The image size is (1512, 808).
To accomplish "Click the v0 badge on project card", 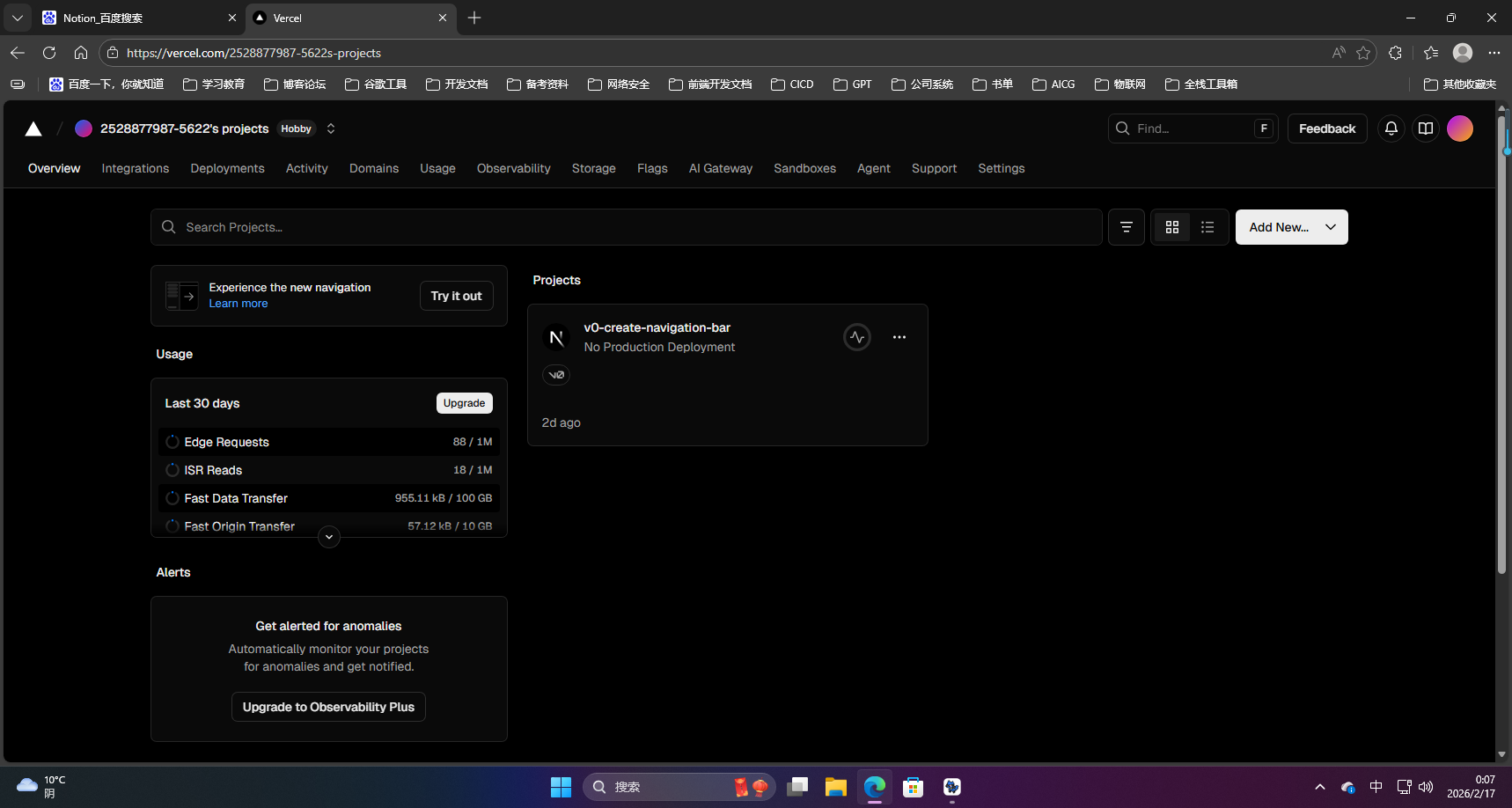I will click(556, 375).
